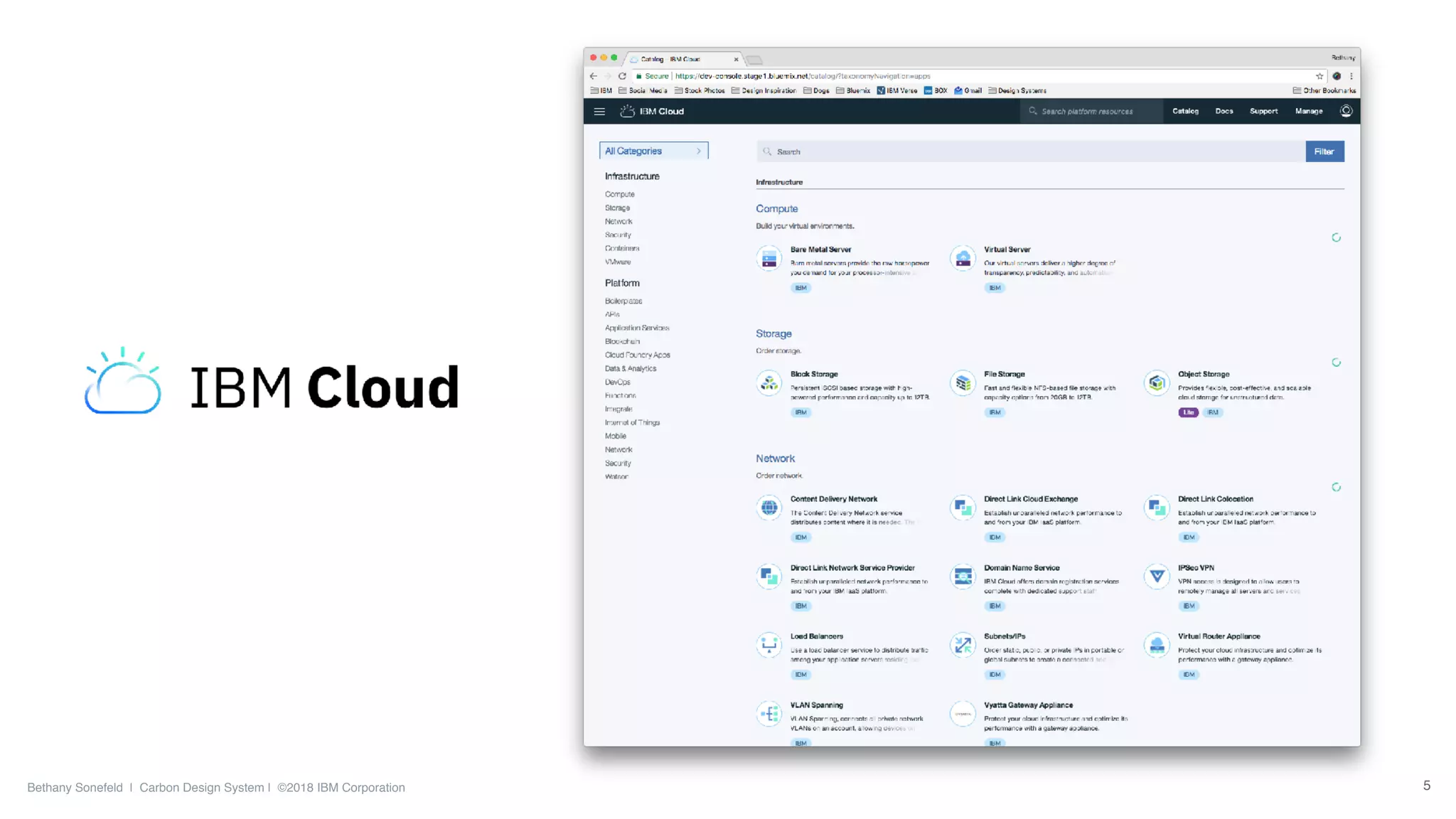Open the user profile avatar icon

1345,111
